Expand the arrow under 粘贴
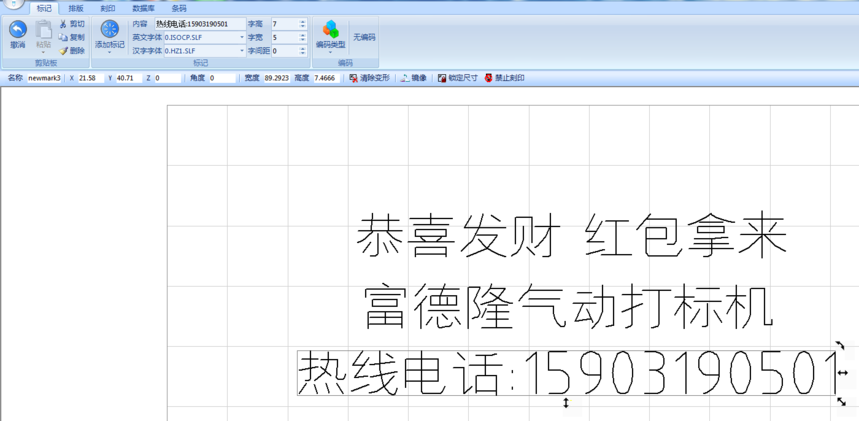 click(43, 53)
